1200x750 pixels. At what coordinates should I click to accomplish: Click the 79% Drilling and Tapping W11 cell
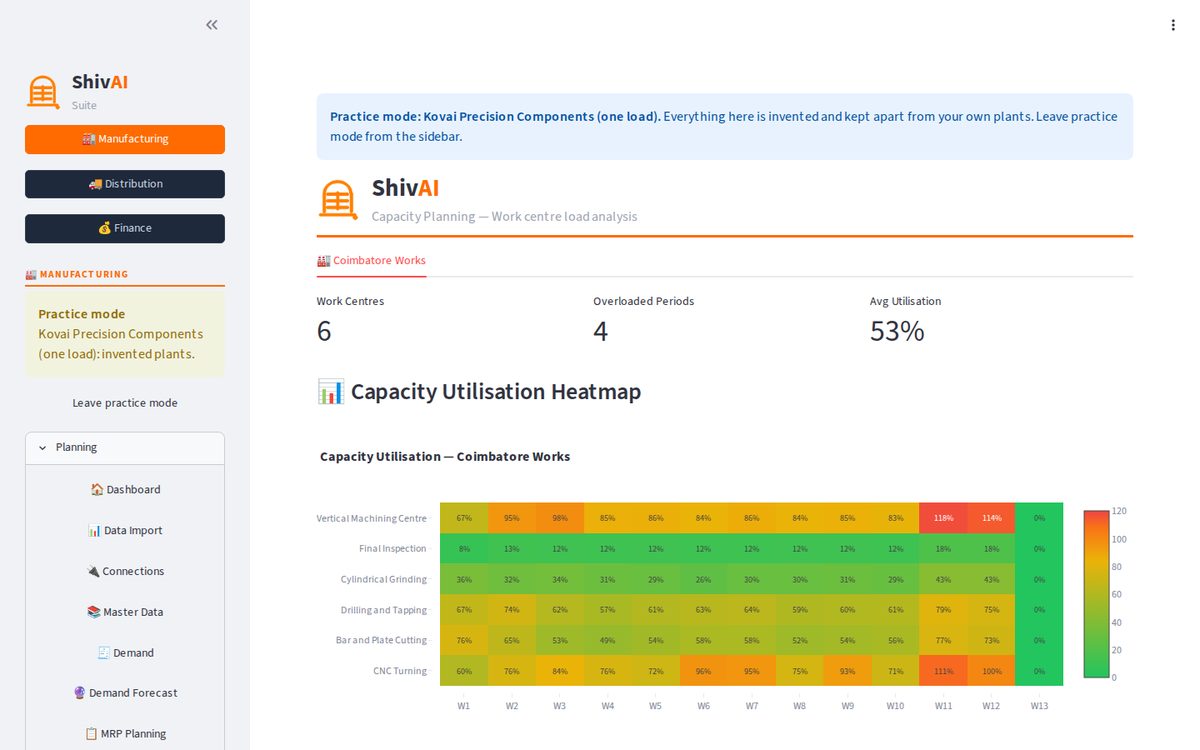[943, 610]
